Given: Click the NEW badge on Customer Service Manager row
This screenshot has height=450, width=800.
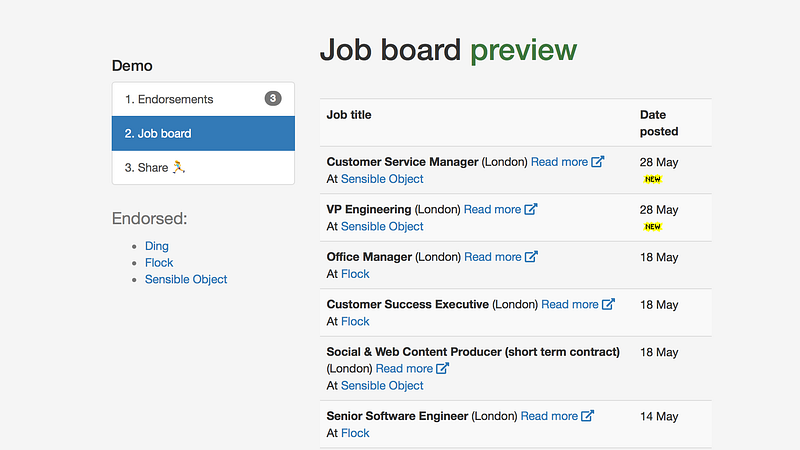Looking at the screenshot, I should (x=653, y=179).
